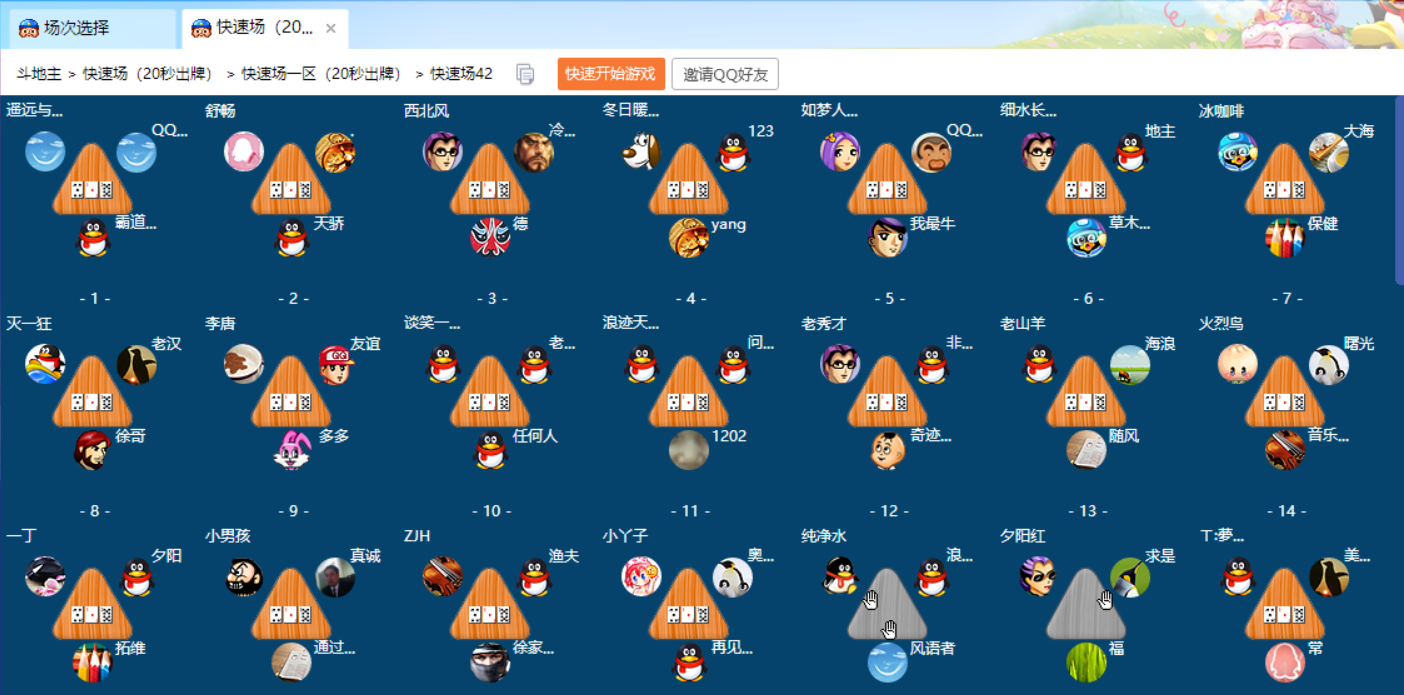Click player name 随风

(1124, 436)
